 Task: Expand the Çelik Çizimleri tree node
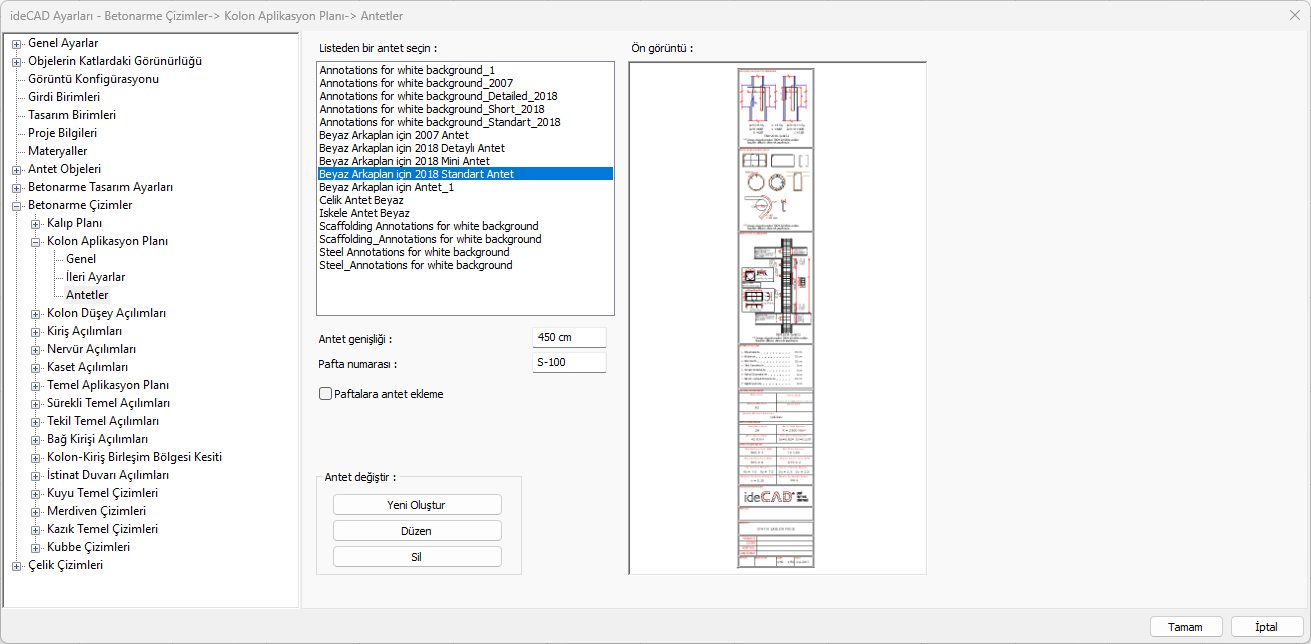tap(16, 565)
